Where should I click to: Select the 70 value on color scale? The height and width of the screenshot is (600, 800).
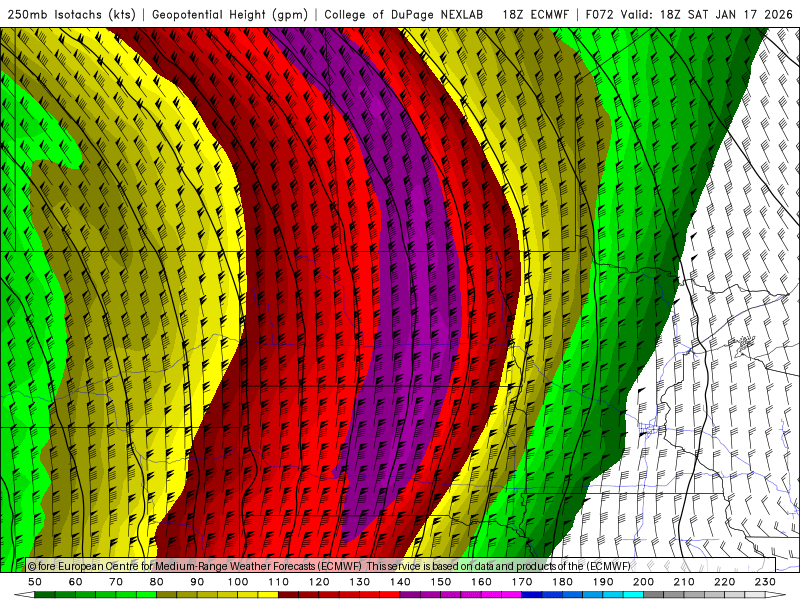point(116,582)
